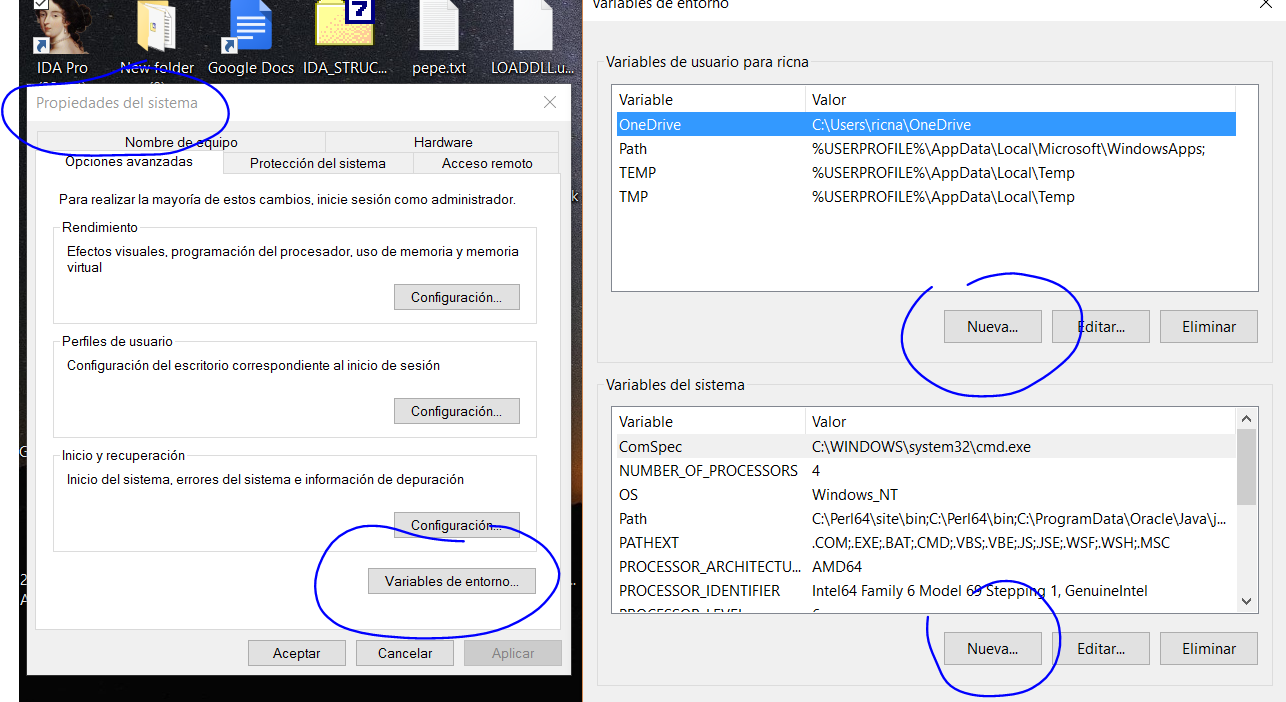Switch to the Hardware tab

[x=443, y=142]
